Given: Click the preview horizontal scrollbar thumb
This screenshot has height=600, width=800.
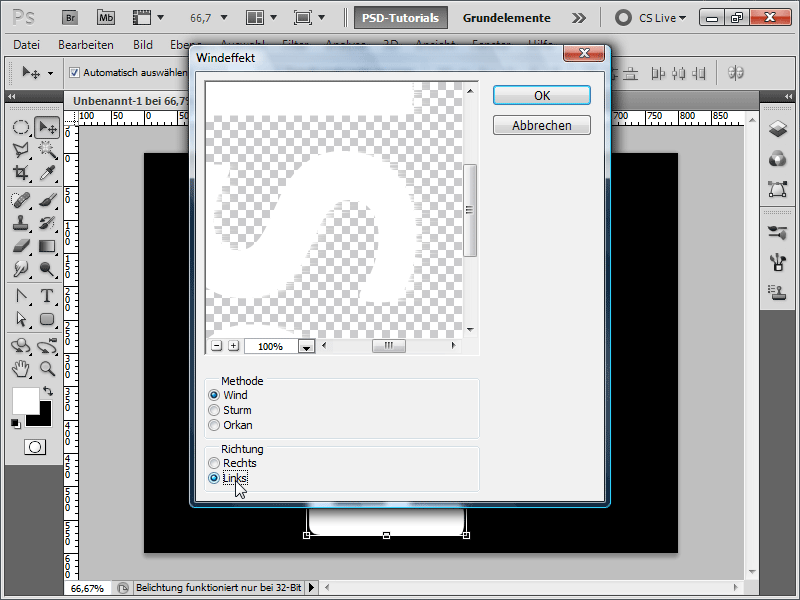Looking at the screenshot, I should pos(389,346).
